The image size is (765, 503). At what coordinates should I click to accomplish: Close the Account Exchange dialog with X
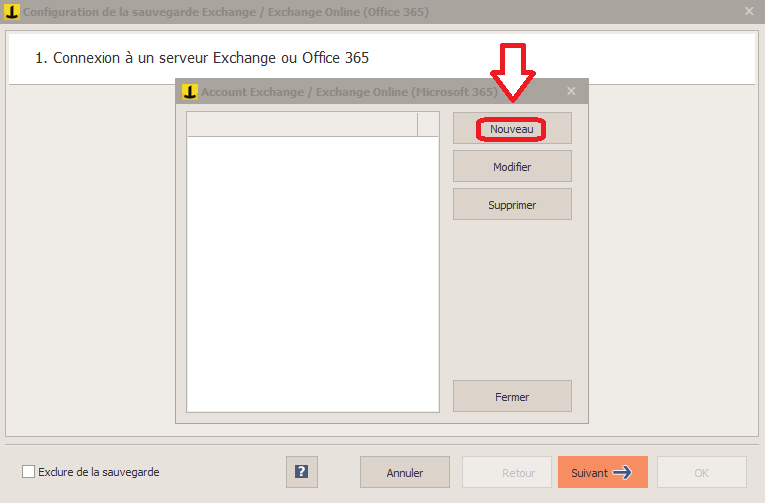pyautogui.click(x=571, y=91)
